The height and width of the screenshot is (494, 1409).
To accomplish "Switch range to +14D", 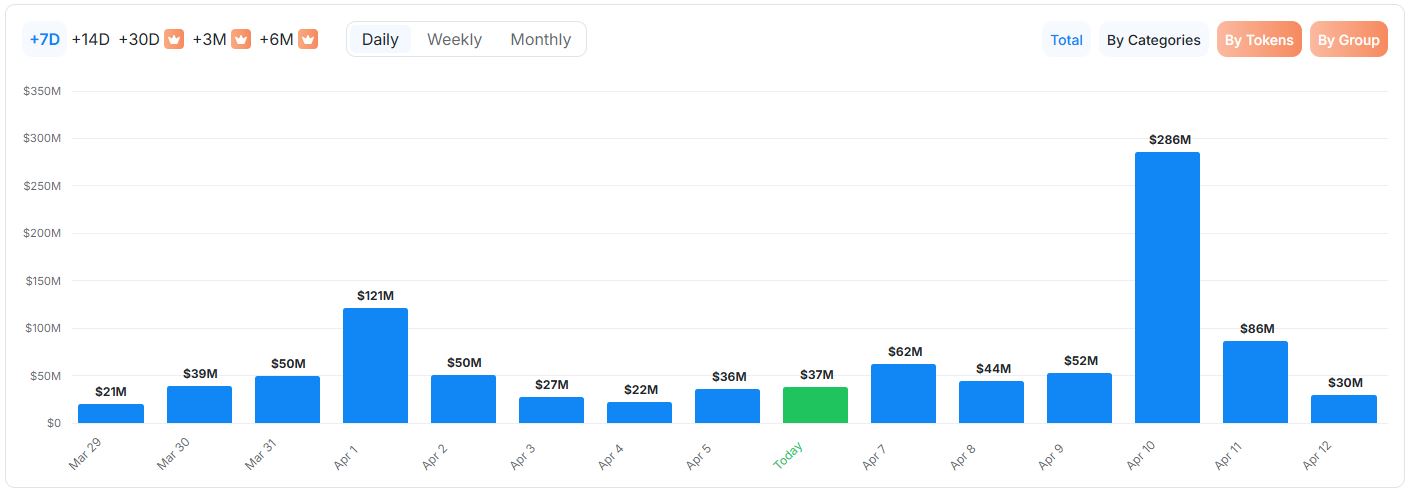I will [x=90, y=39].
